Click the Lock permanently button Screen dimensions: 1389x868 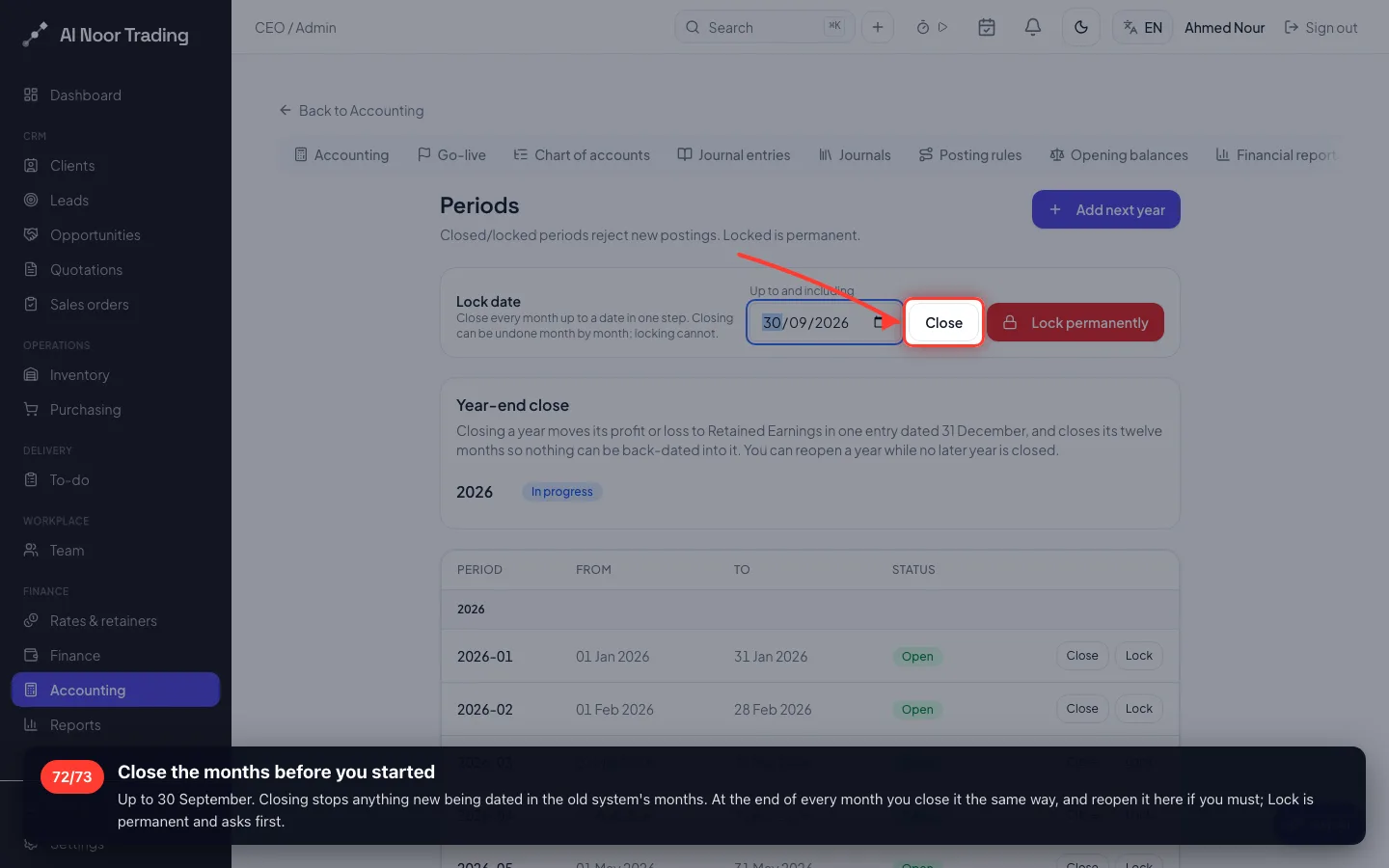click(1076, 323)
